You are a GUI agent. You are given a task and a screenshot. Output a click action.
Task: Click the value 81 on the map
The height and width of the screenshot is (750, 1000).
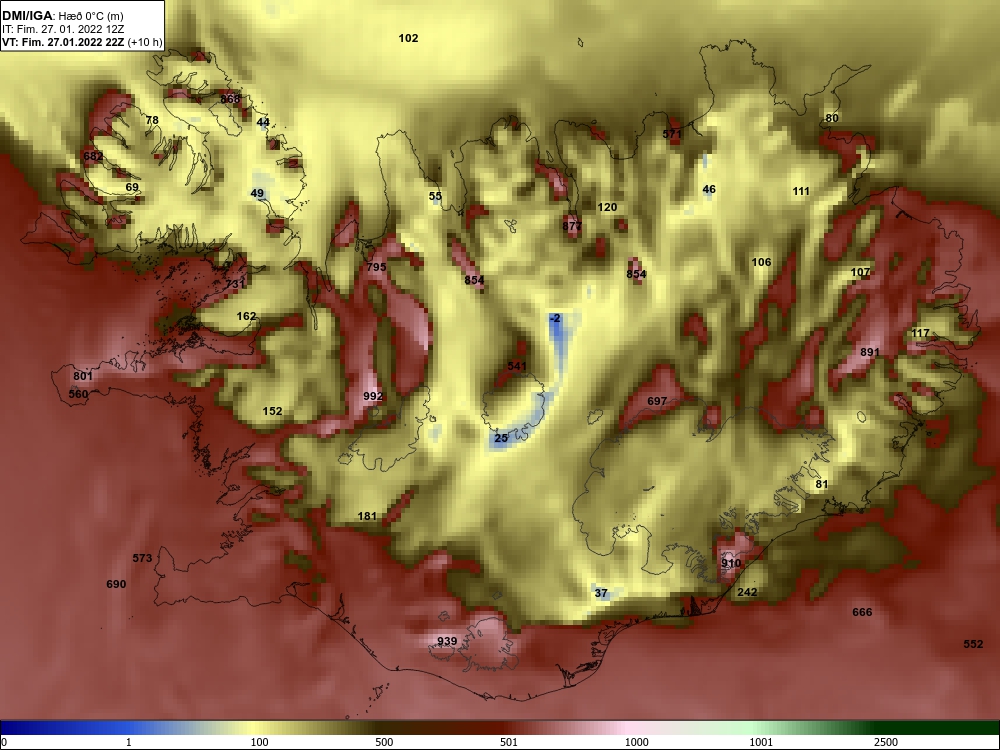coord(821,485)
